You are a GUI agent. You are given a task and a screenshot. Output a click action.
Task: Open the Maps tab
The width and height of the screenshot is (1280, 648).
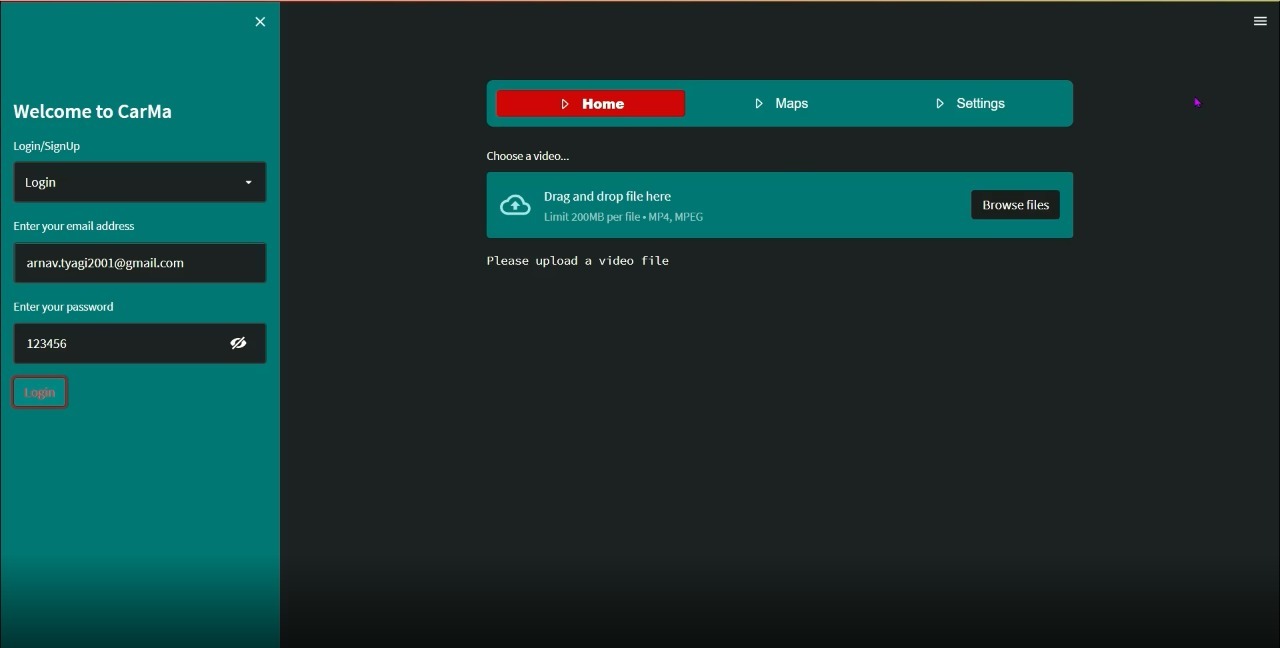click(x=791, y=104)
